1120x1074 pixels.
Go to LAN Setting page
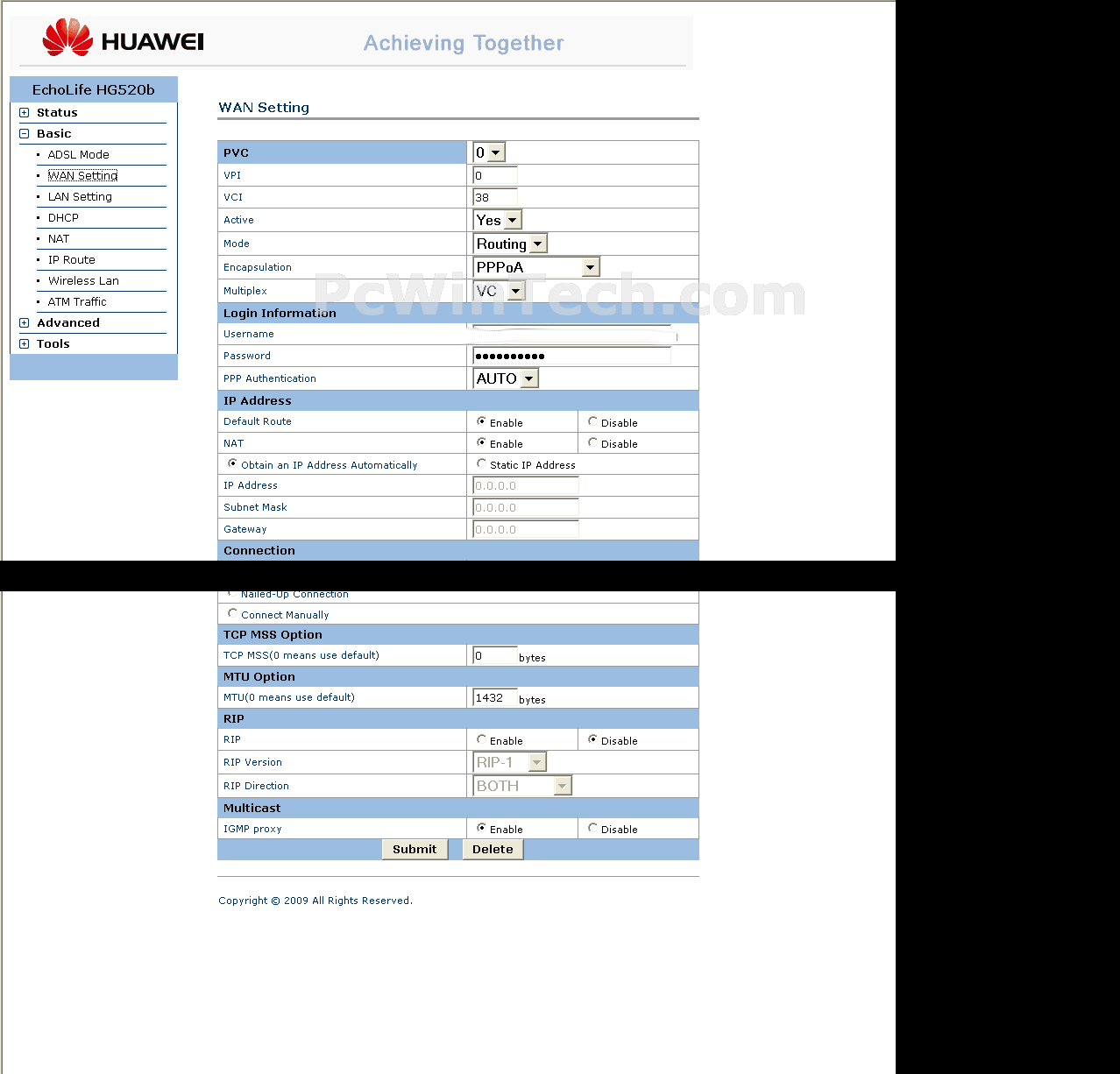tap(80, 197)
